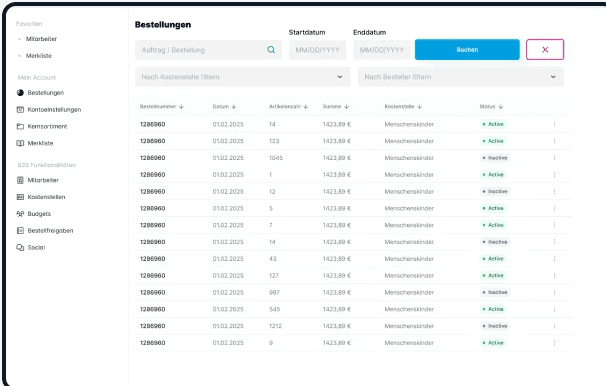606x386 pixels.
Task: Open three-dot menu for row with 1045 articles
Action: (x=554, y=158)
